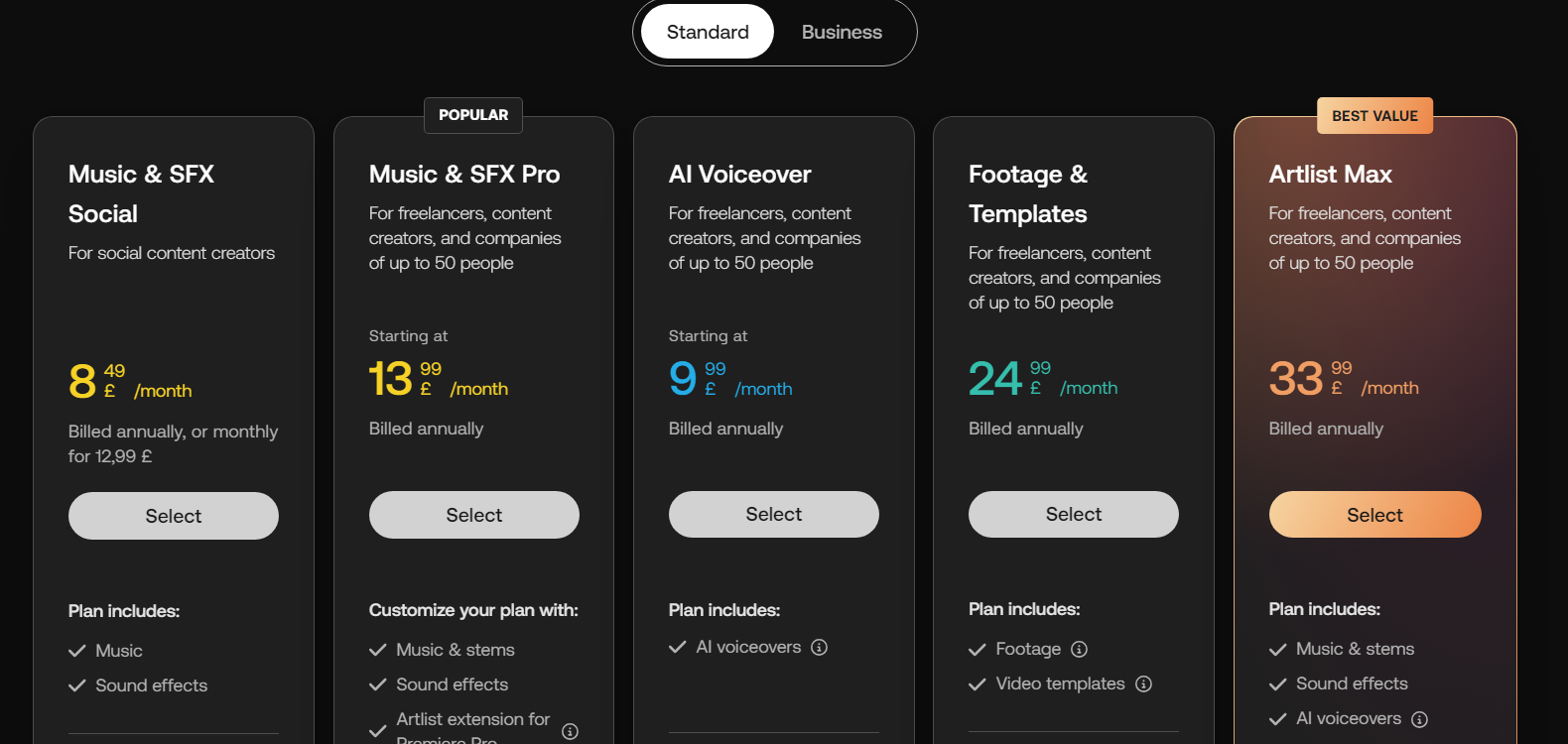Viewport: 1568px width, 744px height.
Task: Click info icon for Artlist extension for Premiere Pro
Action: (570, 731)
